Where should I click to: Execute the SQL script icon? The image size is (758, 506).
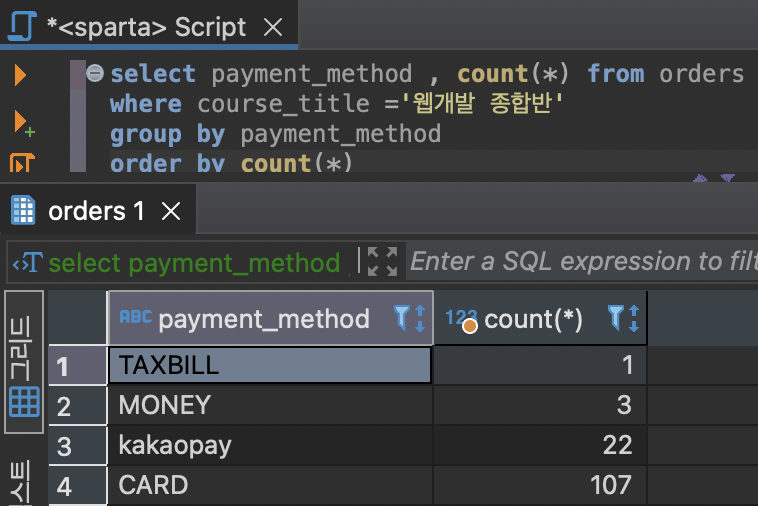pyautogui.click(x=22, y=163)
